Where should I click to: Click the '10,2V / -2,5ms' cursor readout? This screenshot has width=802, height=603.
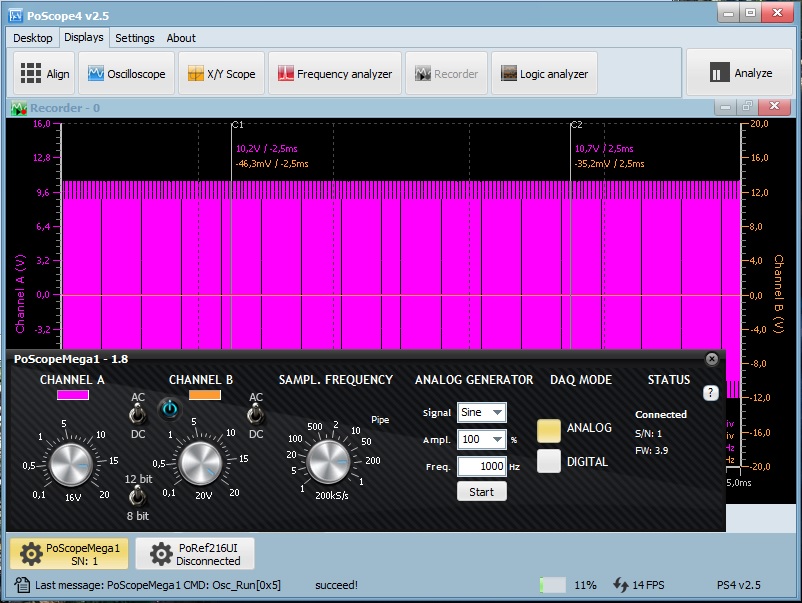(x=266, y=149)
